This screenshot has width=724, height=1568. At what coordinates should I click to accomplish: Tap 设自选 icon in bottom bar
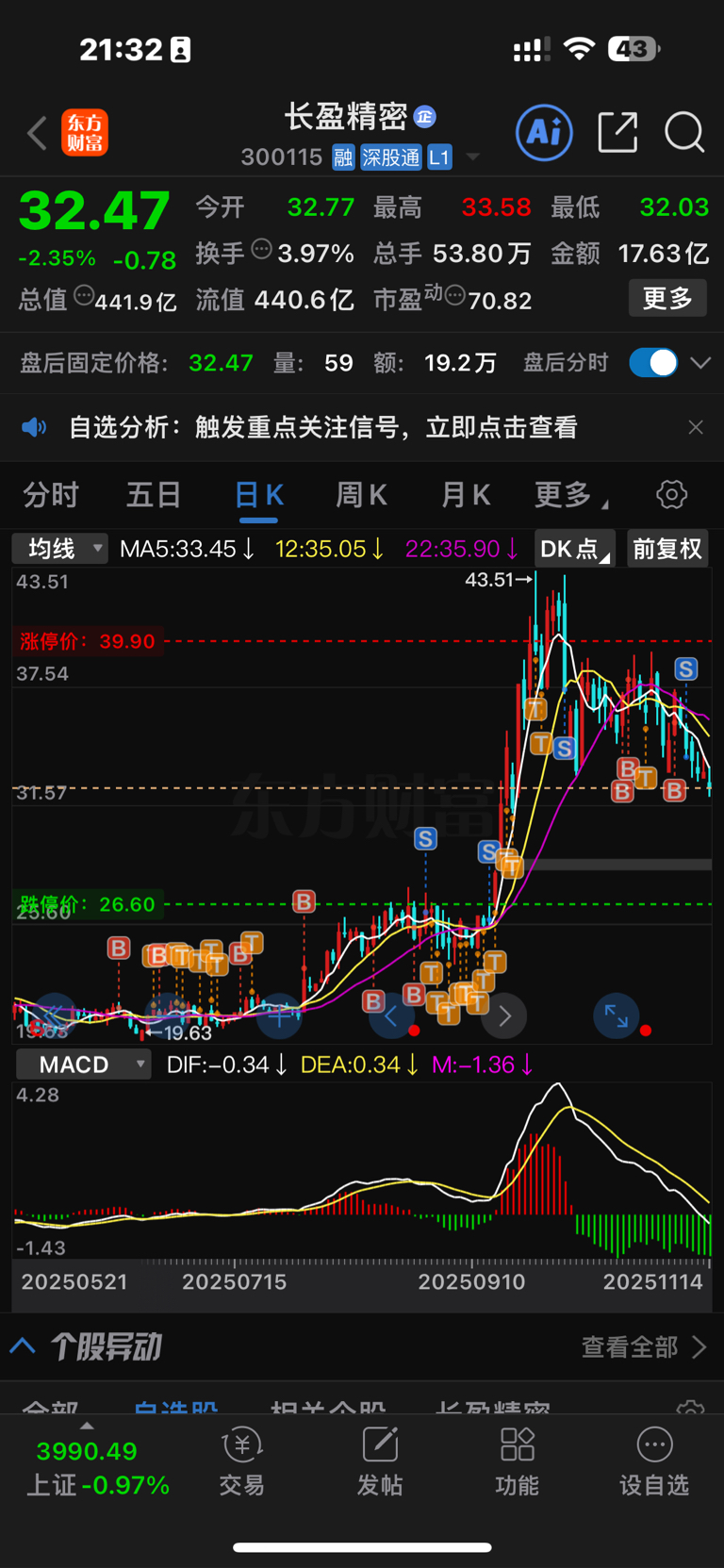tap(654, 1461)
